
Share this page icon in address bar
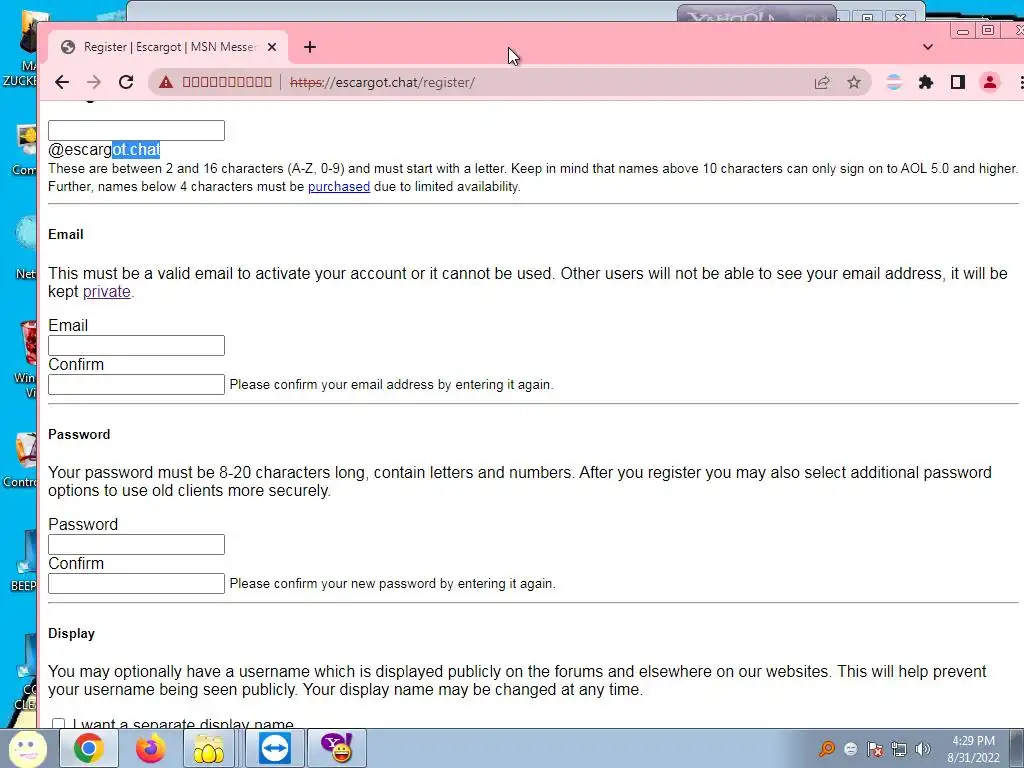click(822, 82)
